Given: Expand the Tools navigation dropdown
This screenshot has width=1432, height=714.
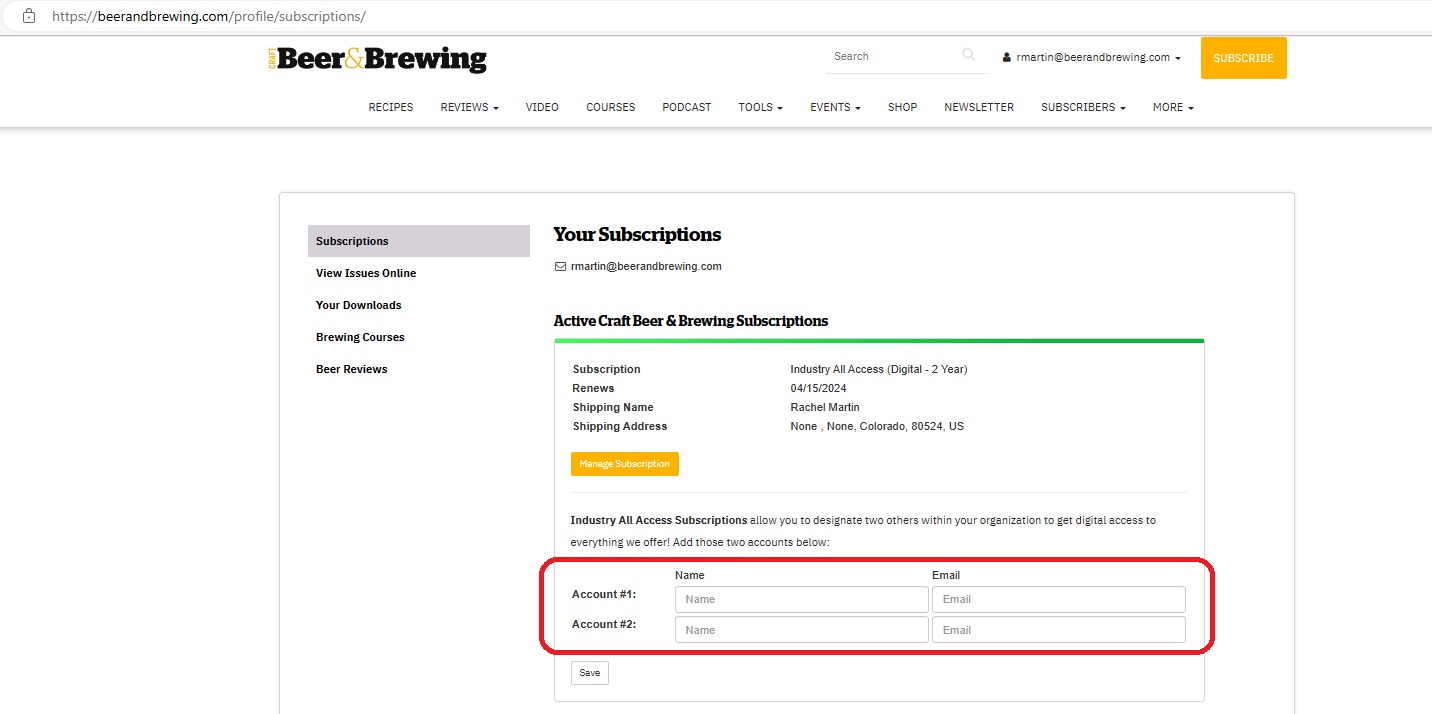Looking at the screenshot, I should [x=760, y=107].
